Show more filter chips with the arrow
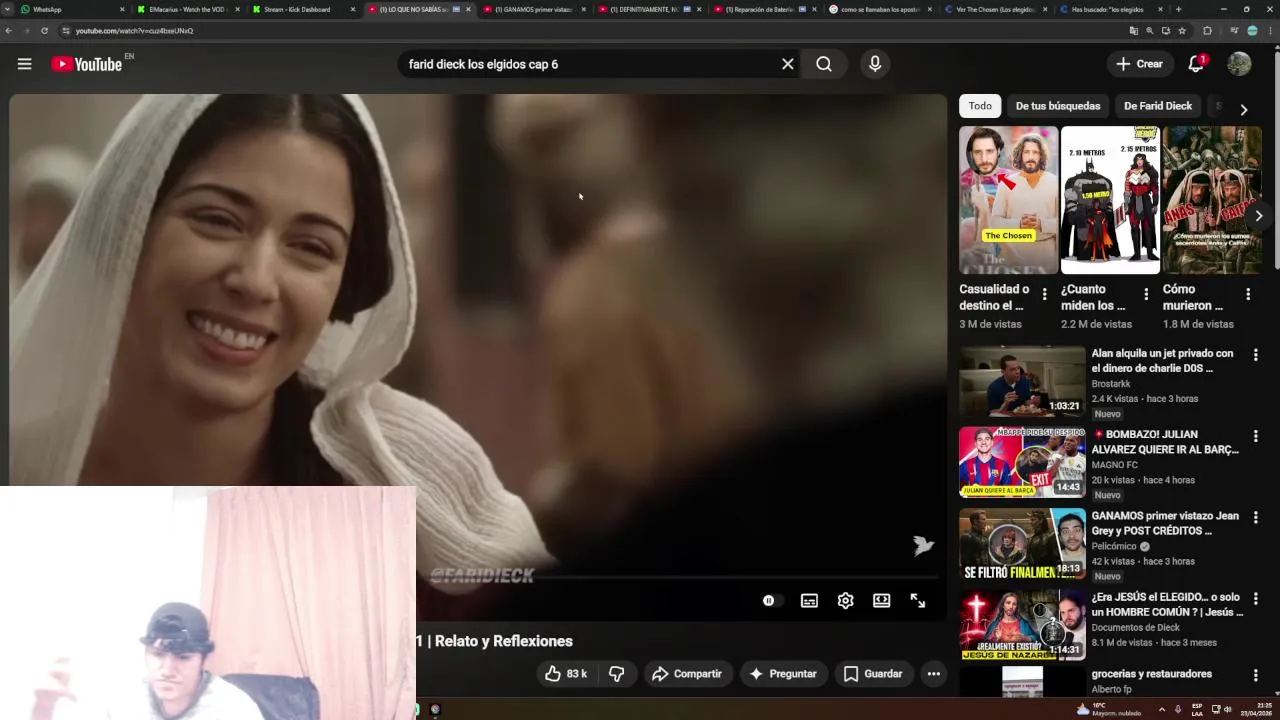 coord(1244,109)
